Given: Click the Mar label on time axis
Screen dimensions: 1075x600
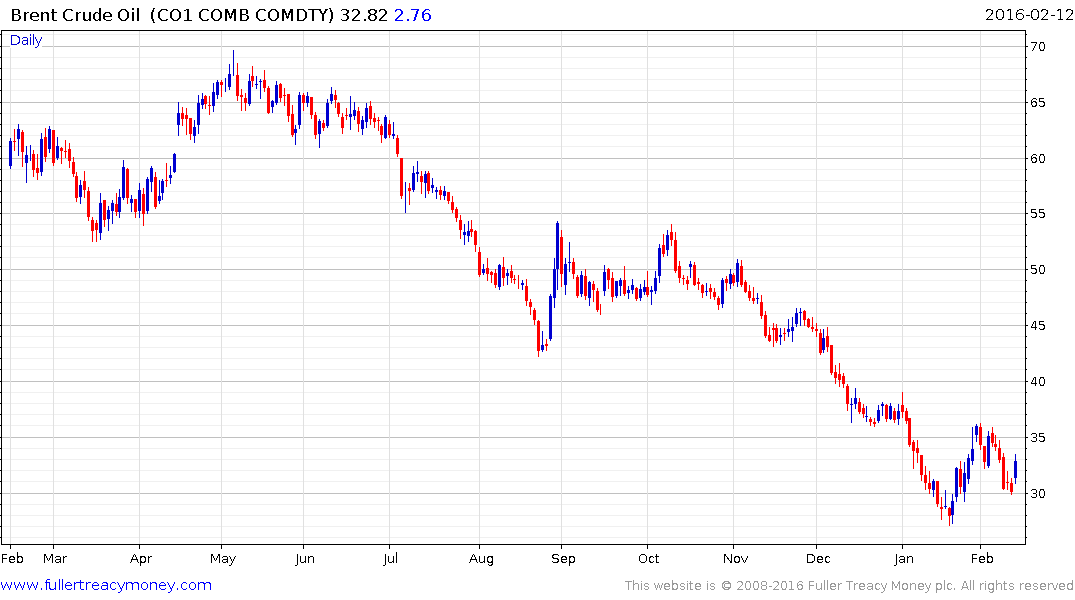Looking at the screenshot, I should point(55,558).
